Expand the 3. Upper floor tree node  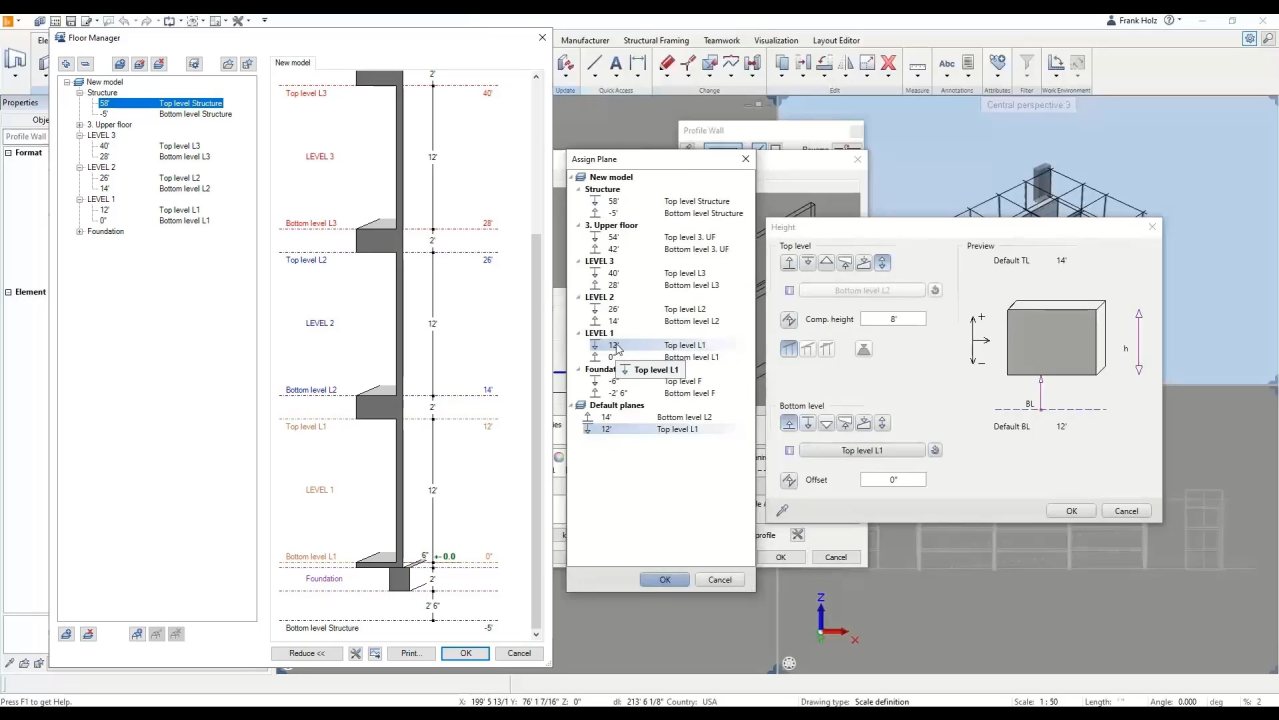point(79,124)
